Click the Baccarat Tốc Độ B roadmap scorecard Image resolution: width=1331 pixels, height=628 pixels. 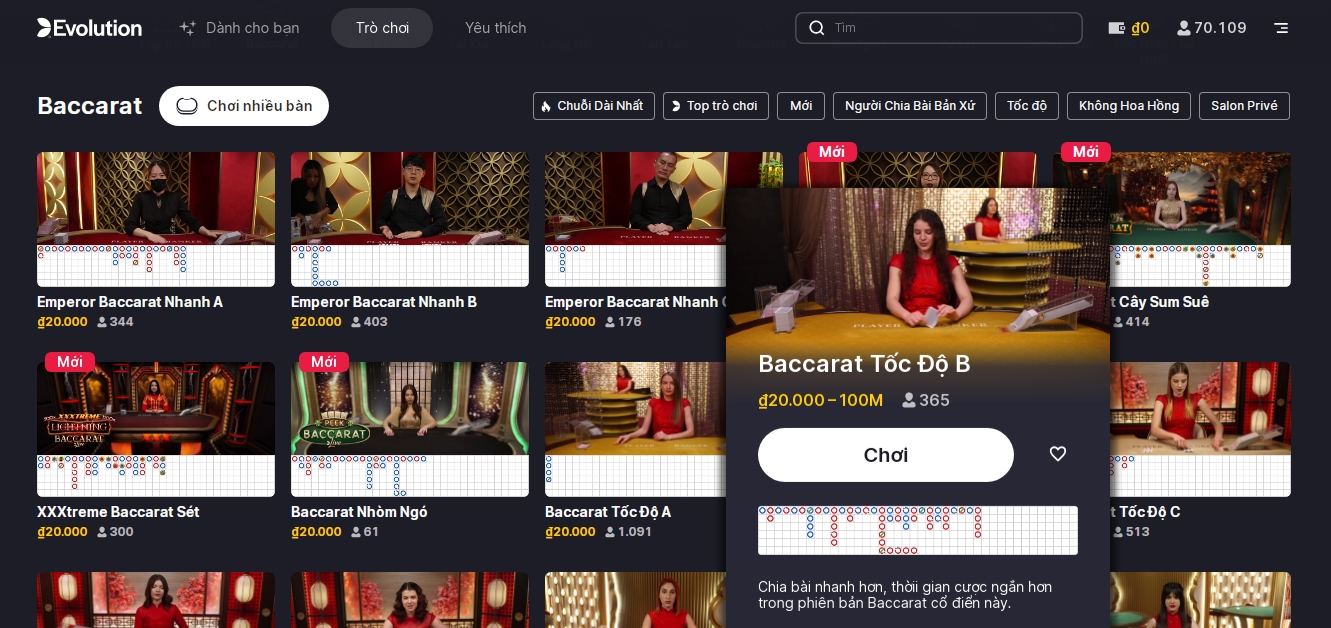[918, 531]
